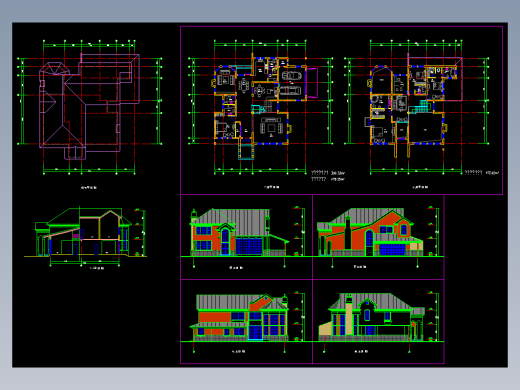Select the ground floor plan with garage cars

click(x=261, y=107)
